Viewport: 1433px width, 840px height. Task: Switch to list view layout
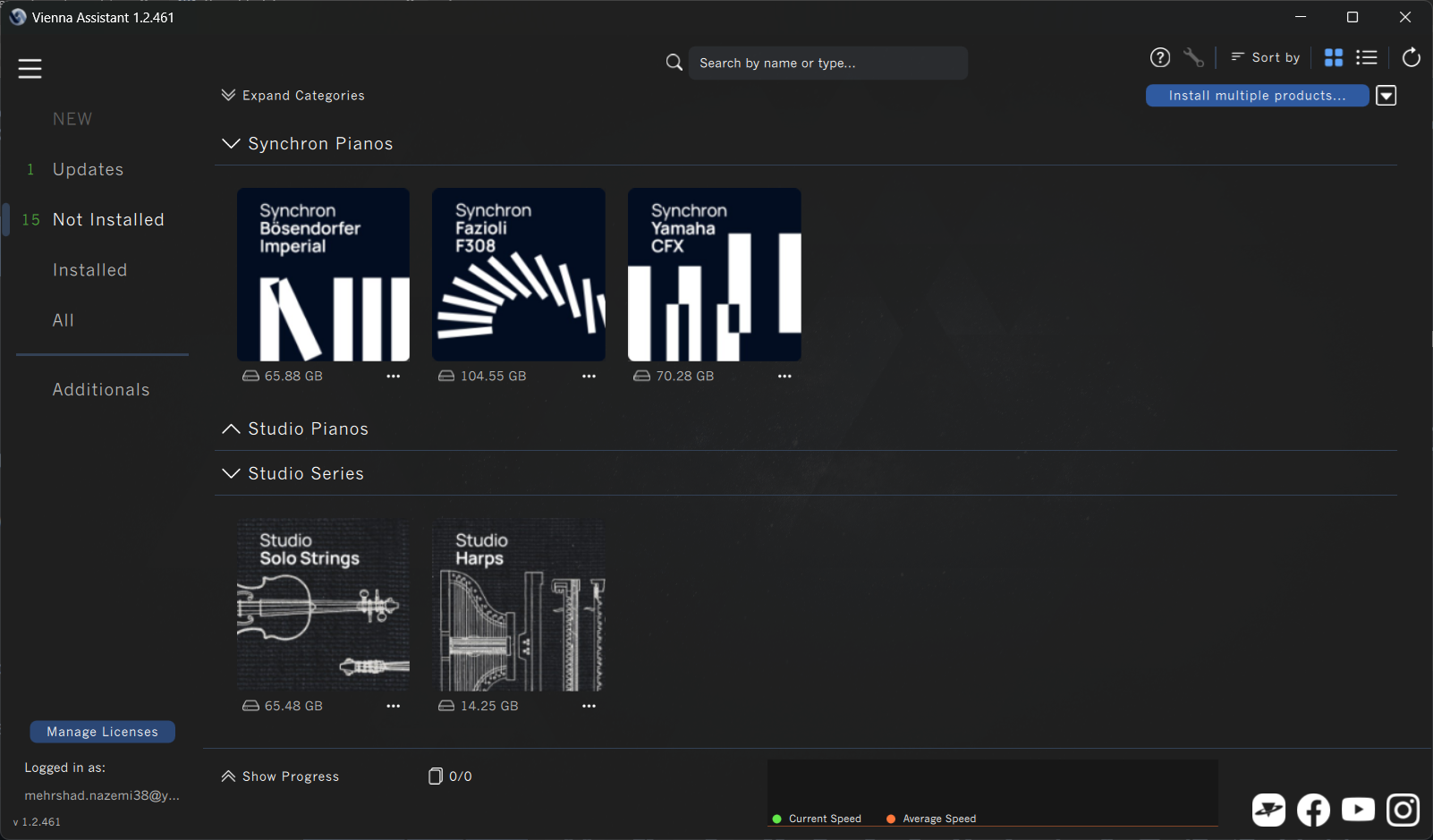point(1367,56)
